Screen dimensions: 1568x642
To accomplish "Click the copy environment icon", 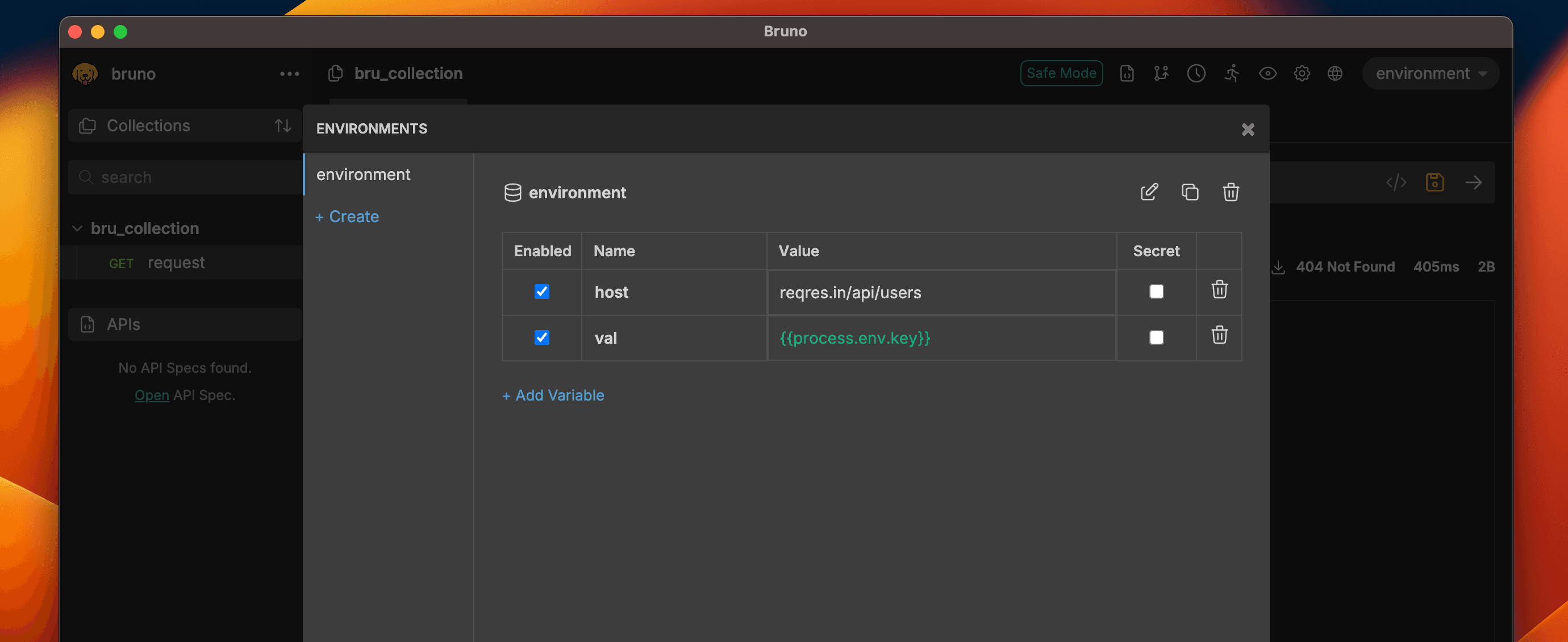I will coord(1190,192).
